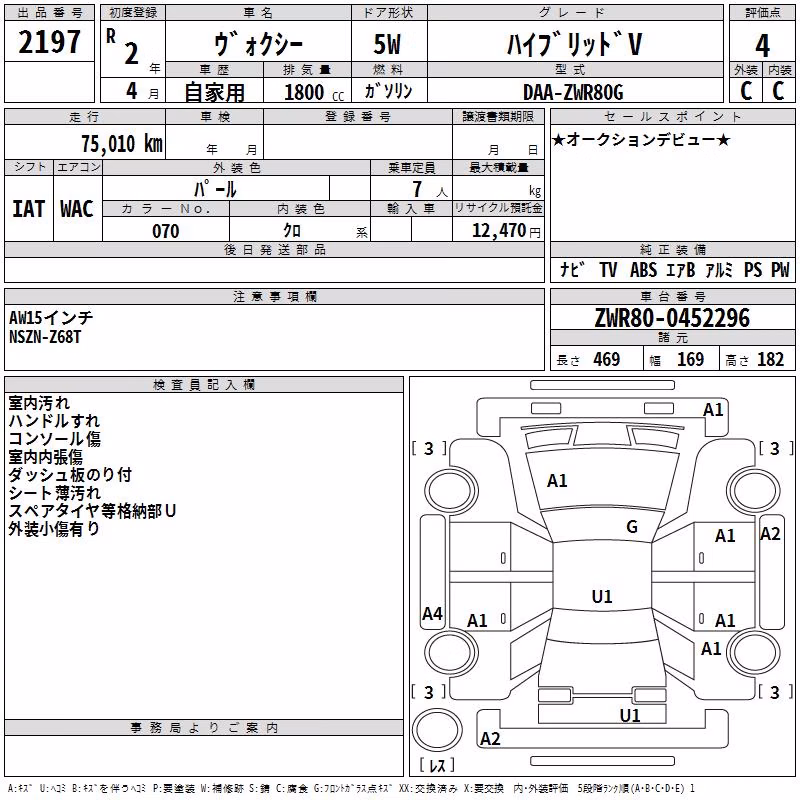Click the A4 damage mark on diagram
Screen dimensions: 800x800
click(432, 613)
